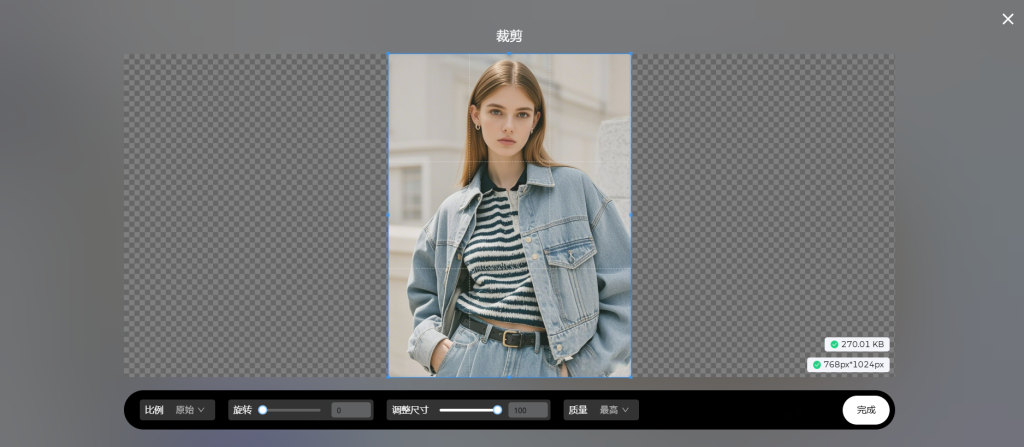Click the chevron arrow next to 原始
1024x447 pixels.
coord(201,410)
